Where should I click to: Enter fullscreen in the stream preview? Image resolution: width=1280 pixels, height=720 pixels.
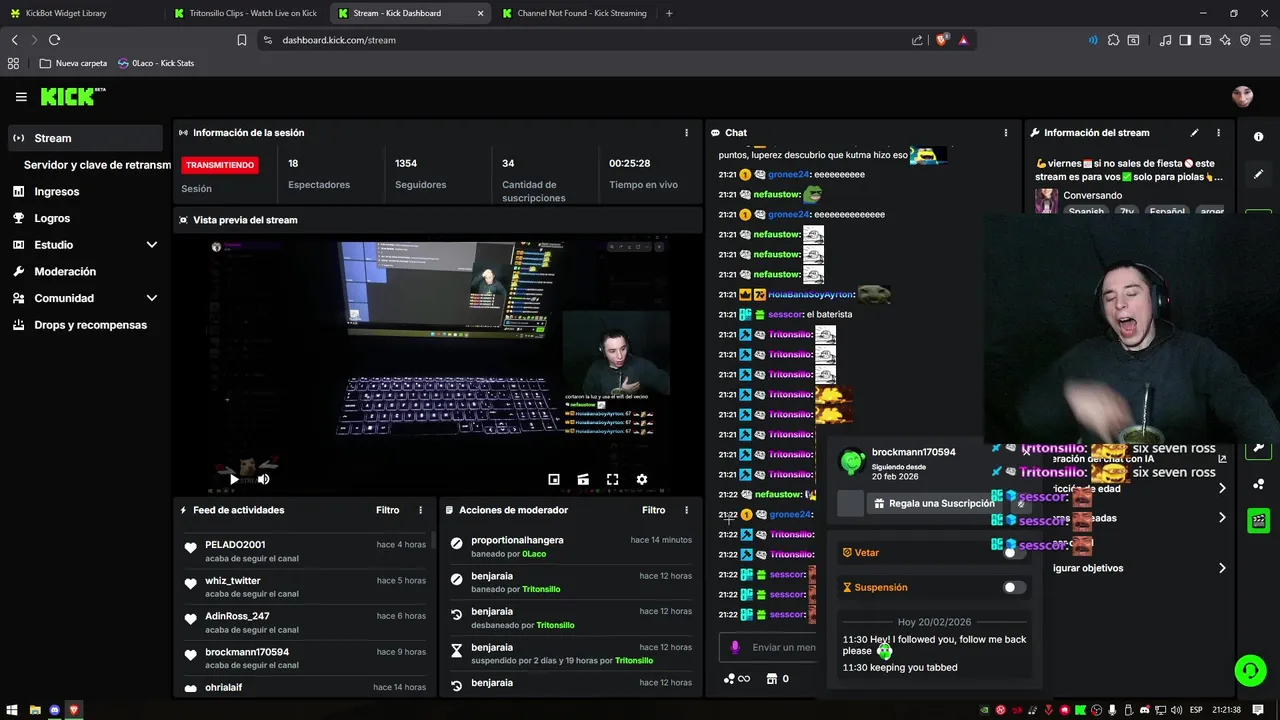[612, 480]
